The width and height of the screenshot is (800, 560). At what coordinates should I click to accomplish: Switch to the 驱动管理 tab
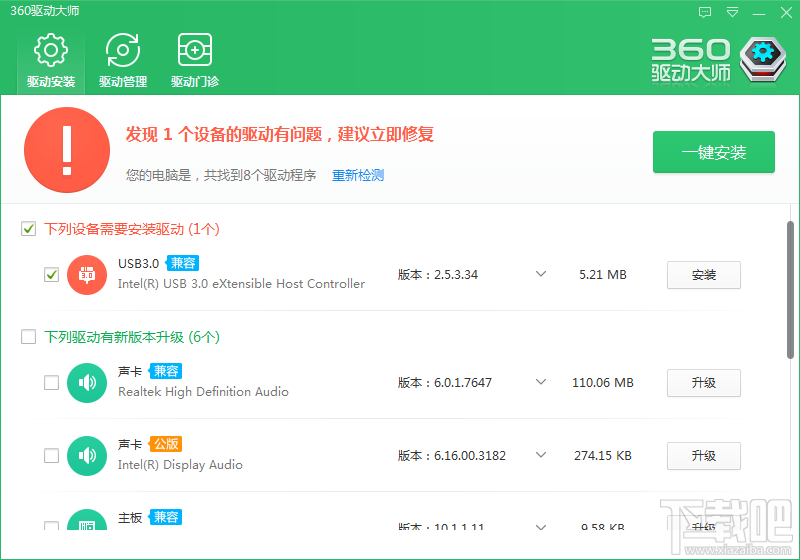123,61
